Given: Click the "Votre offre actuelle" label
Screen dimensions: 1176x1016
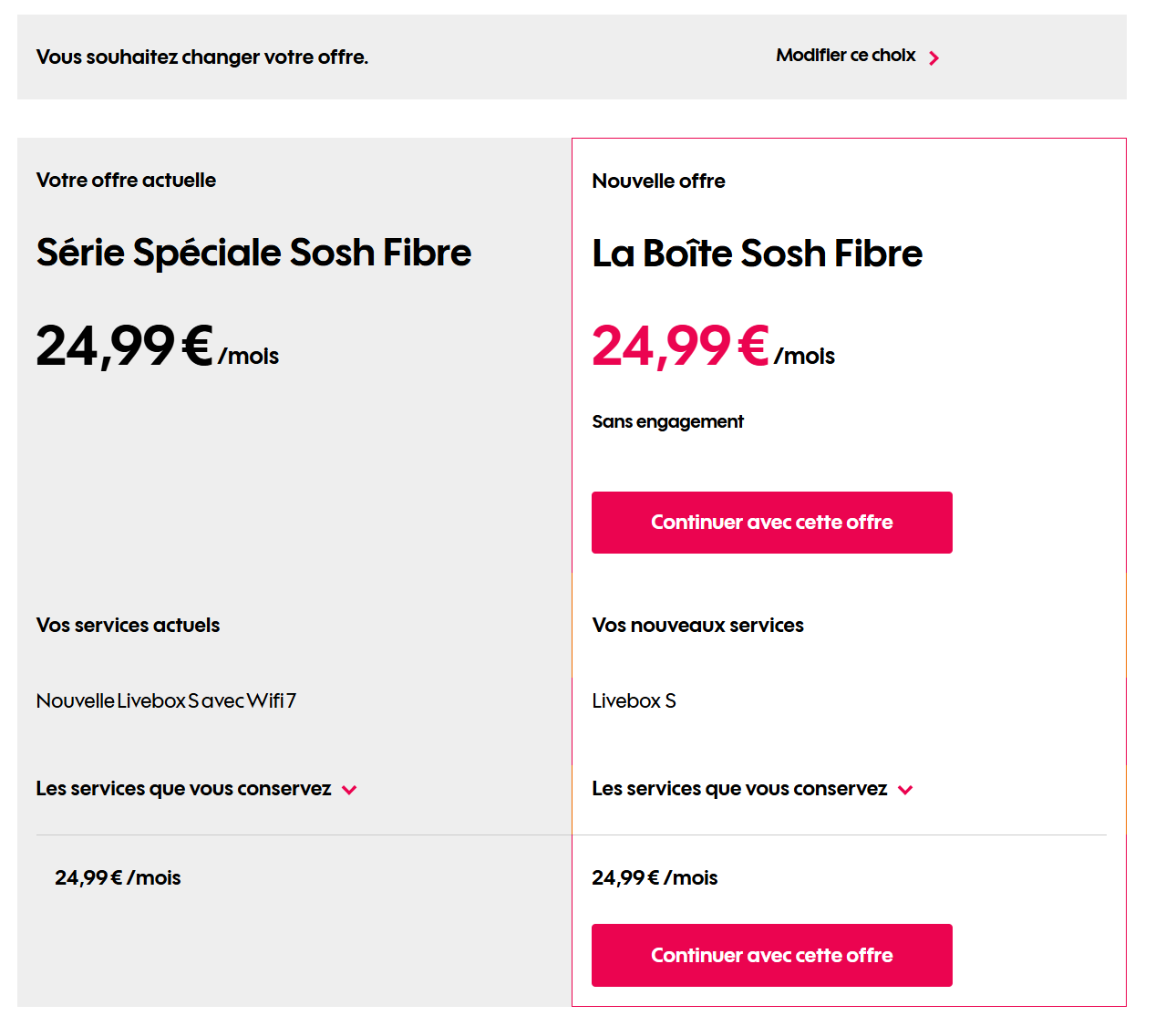Looking at the screenshot, I should [126, 181].
